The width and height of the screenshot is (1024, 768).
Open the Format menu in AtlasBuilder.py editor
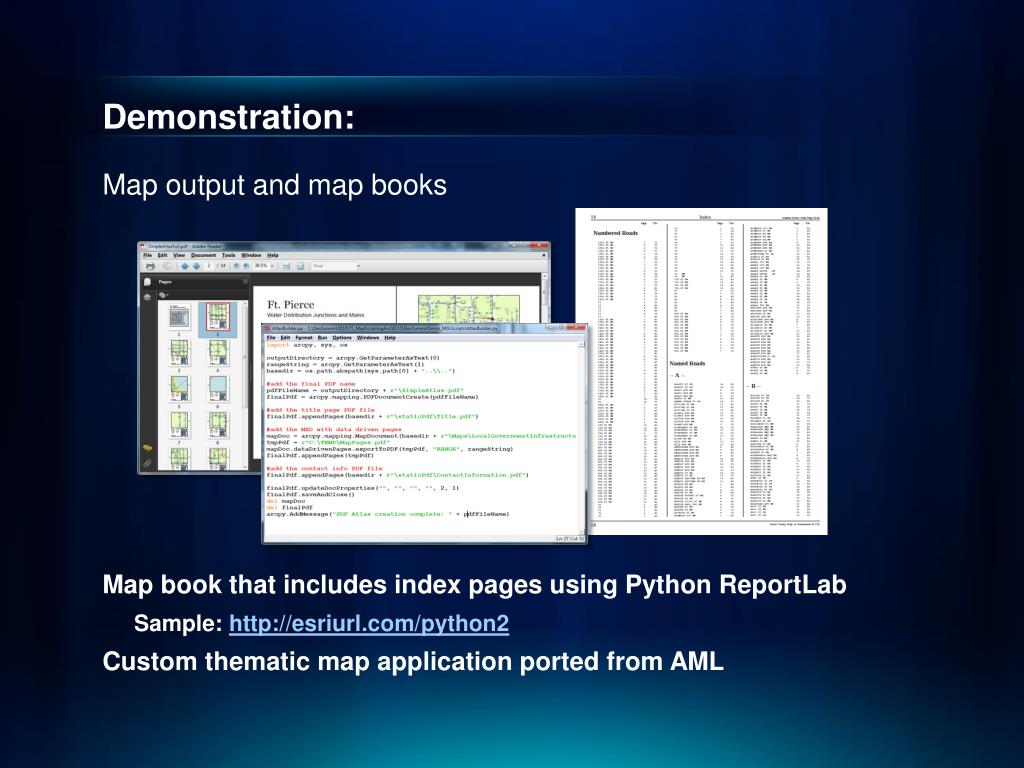(304, 338)
